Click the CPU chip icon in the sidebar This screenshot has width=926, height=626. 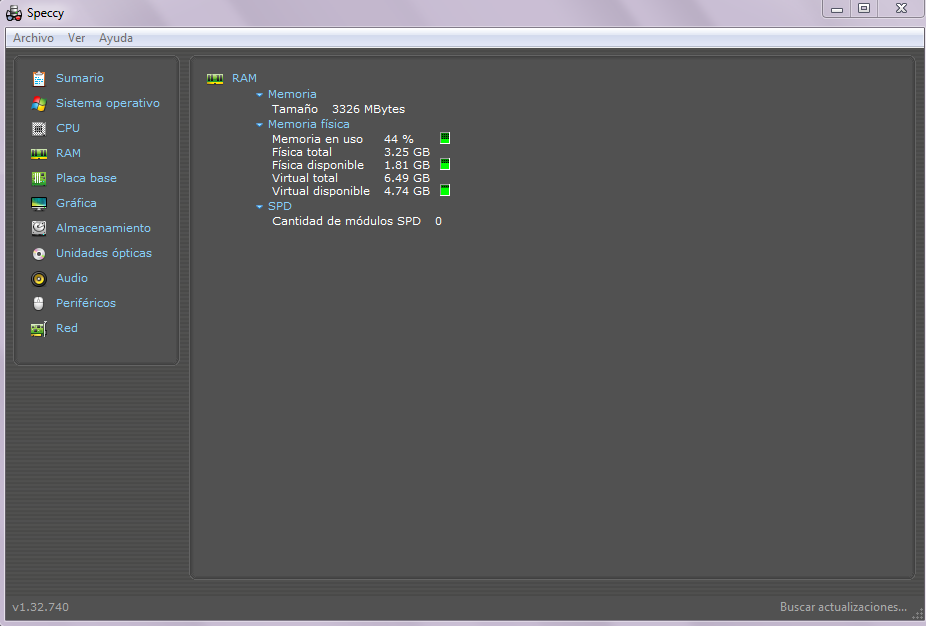click(39, 129)
